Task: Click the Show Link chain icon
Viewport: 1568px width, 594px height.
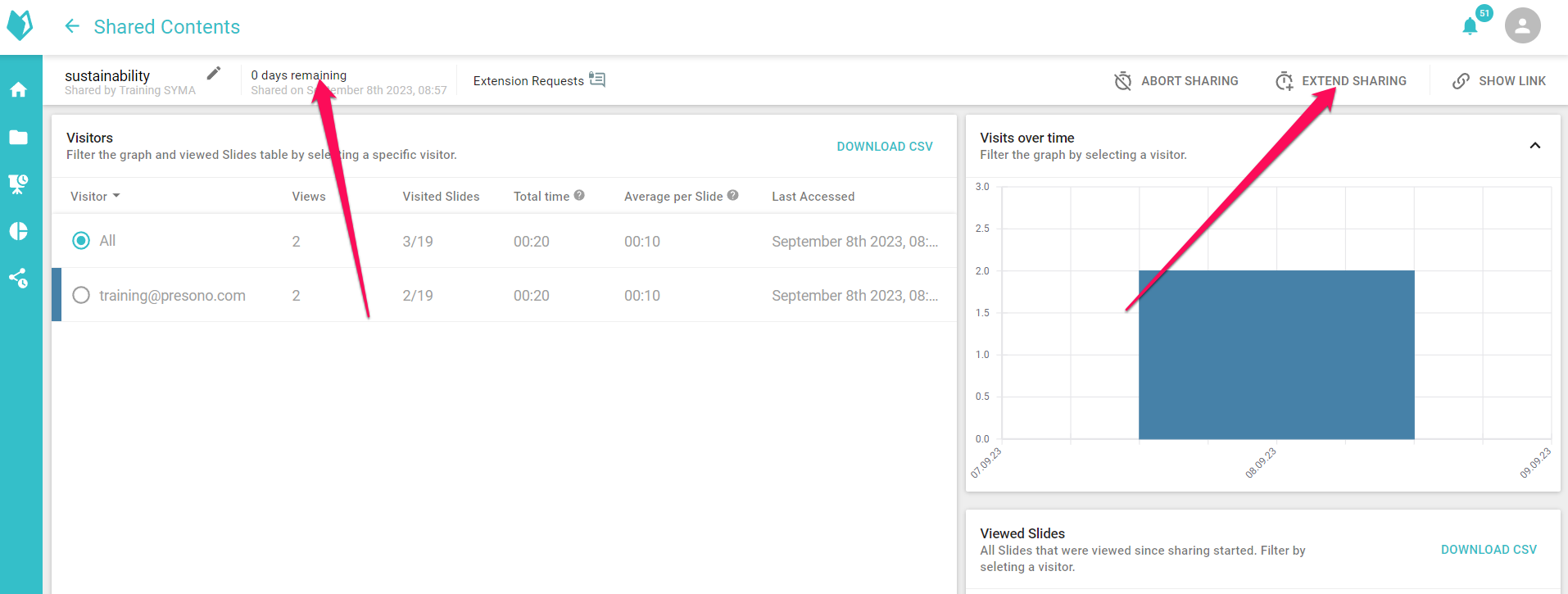Action: [1461, 80]
